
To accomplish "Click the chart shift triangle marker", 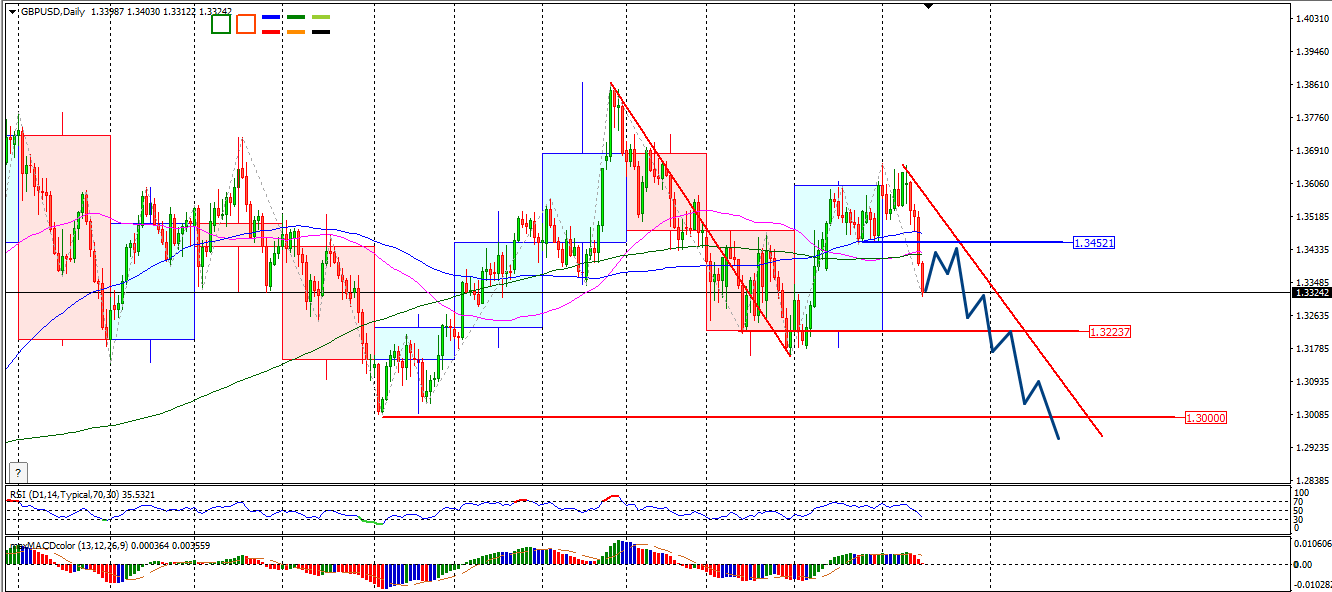I will click(929, 6).
